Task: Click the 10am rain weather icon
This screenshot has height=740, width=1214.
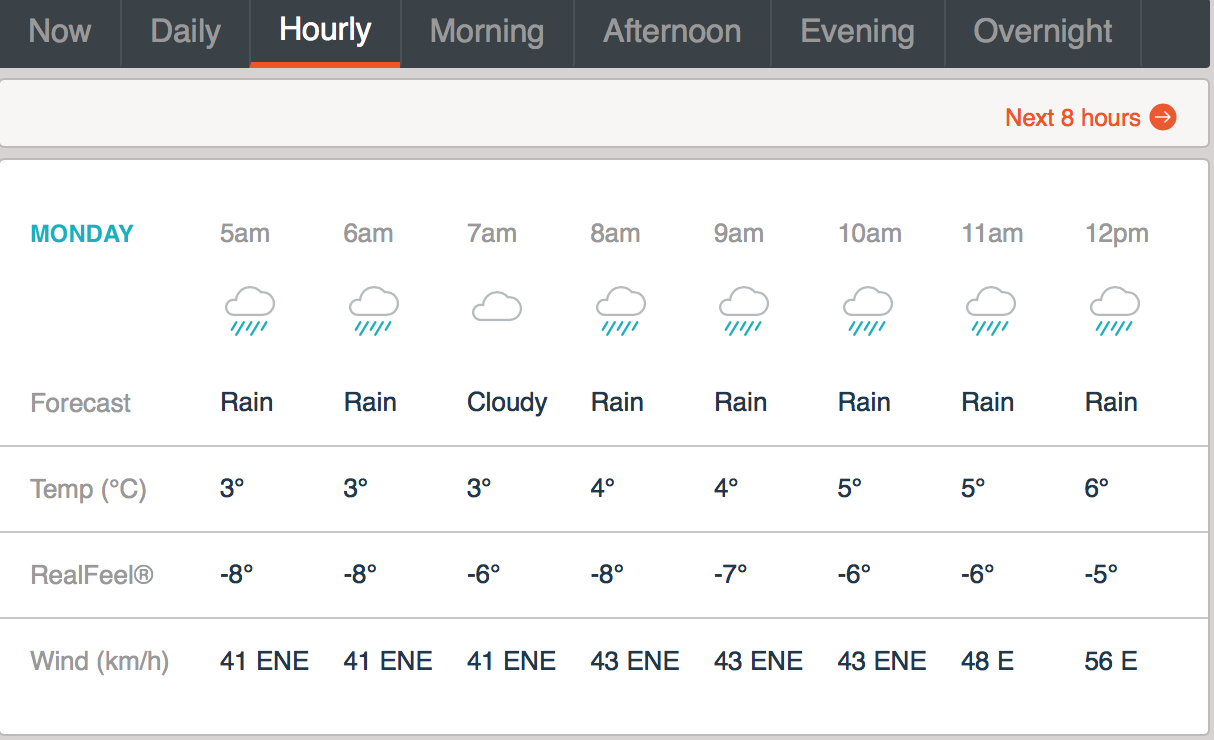Action: 867,310
